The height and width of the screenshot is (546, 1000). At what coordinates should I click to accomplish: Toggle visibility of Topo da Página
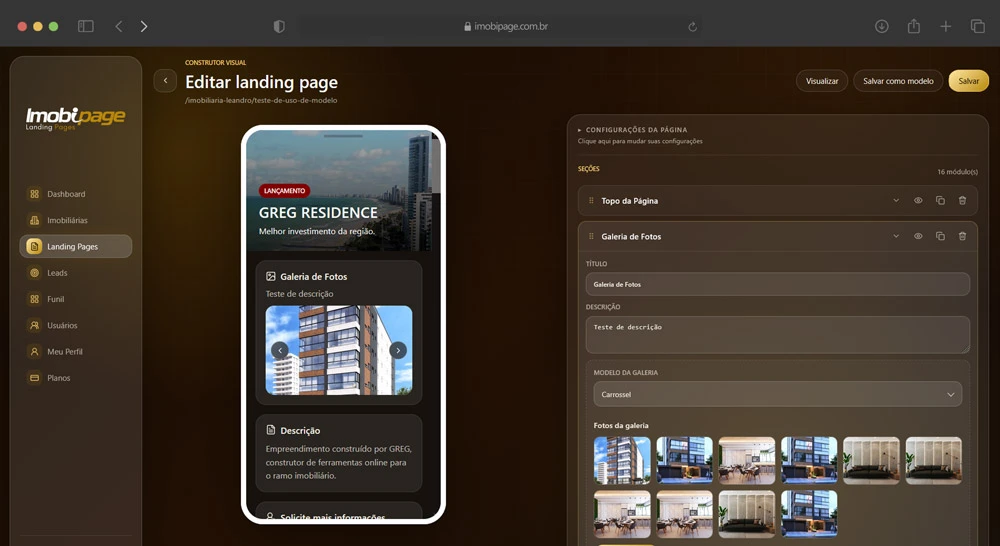pos(918,200)
